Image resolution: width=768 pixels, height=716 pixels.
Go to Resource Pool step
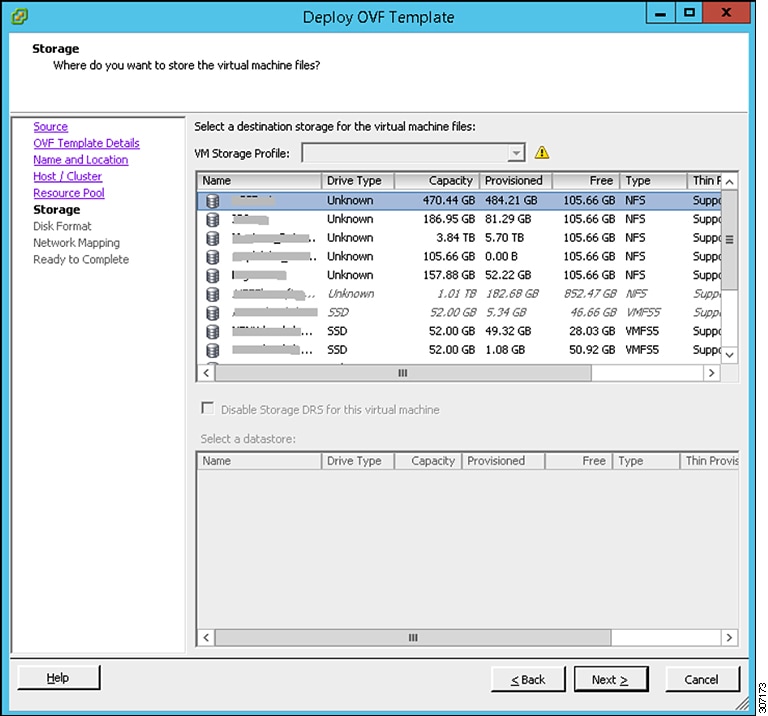(x=69, y=193)
